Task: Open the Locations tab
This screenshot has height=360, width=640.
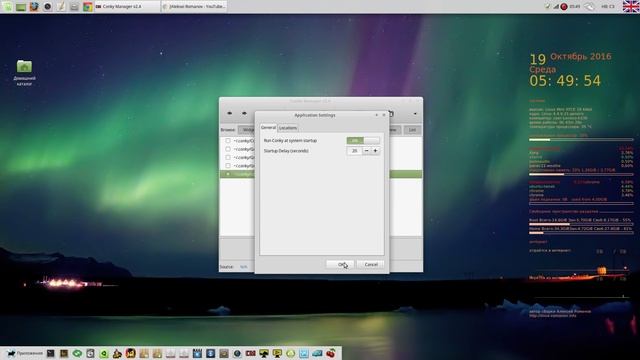Action: (288, 128)
